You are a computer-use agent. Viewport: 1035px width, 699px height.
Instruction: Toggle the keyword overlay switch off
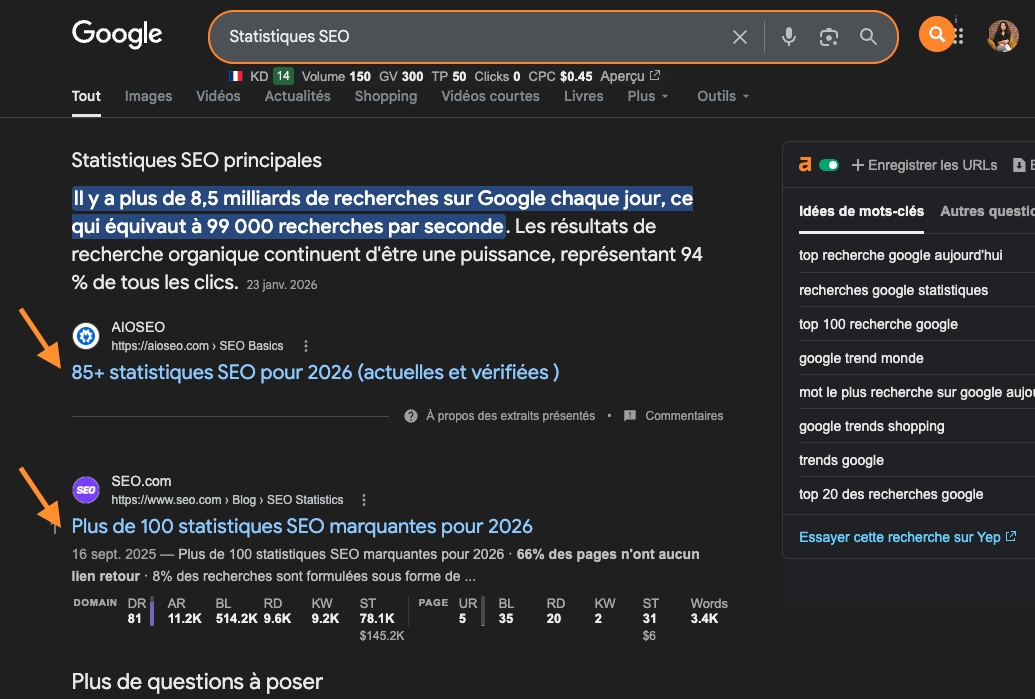831,164
